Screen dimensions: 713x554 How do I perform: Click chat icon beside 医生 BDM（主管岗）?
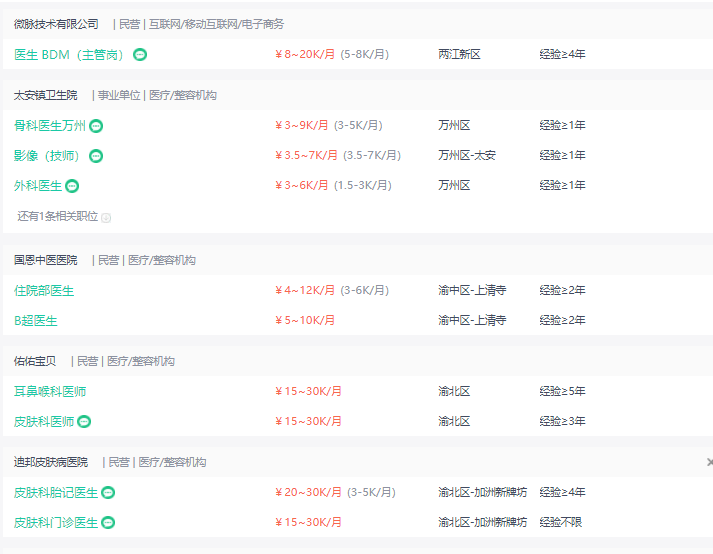point(140,54)
